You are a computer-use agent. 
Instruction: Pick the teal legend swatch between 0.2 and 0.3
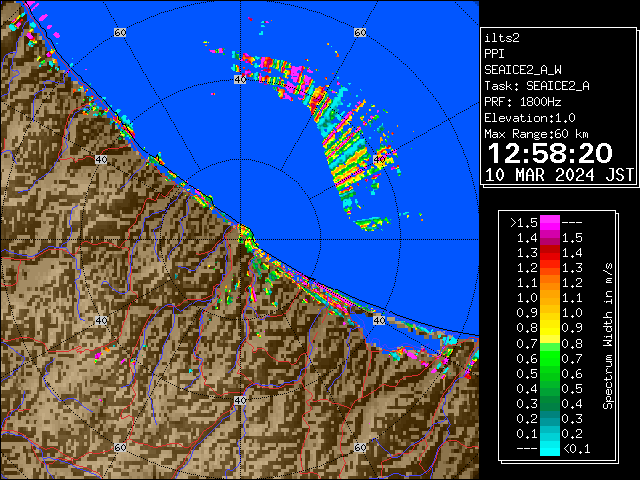(550, 418)
